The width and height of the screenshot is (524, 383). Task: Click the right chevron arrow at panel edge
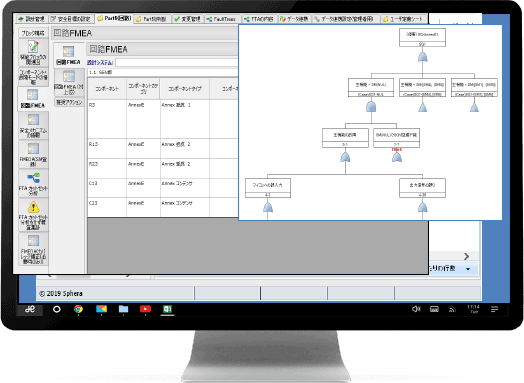coord(467,256)
